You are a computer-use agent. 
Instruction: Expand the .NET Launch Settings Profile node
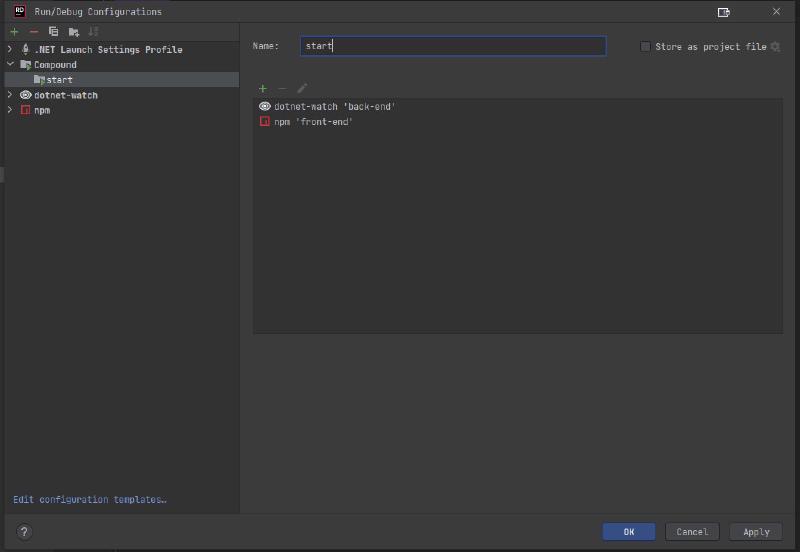point(10,49)
